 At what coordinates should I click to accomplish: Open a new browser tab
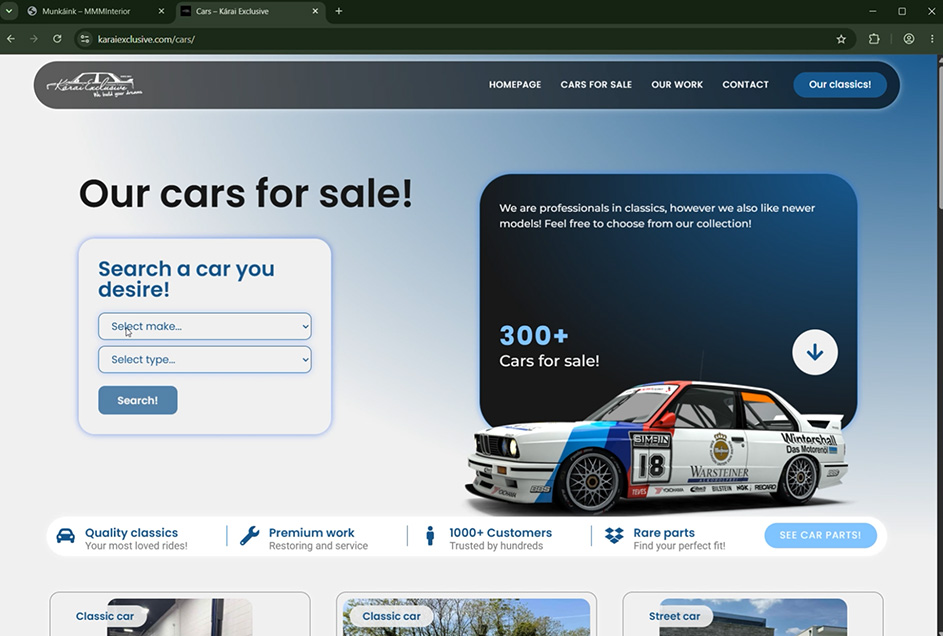click(339, 11)
